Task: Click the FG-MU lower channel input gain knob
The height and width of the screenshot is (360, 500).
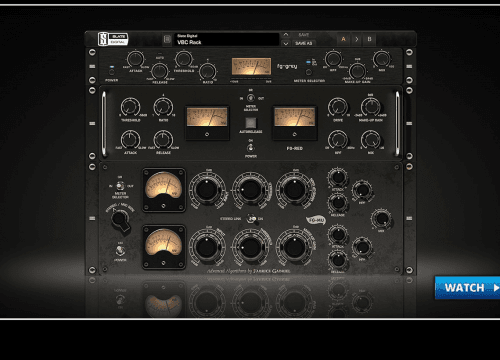Action: click(207, 247)
